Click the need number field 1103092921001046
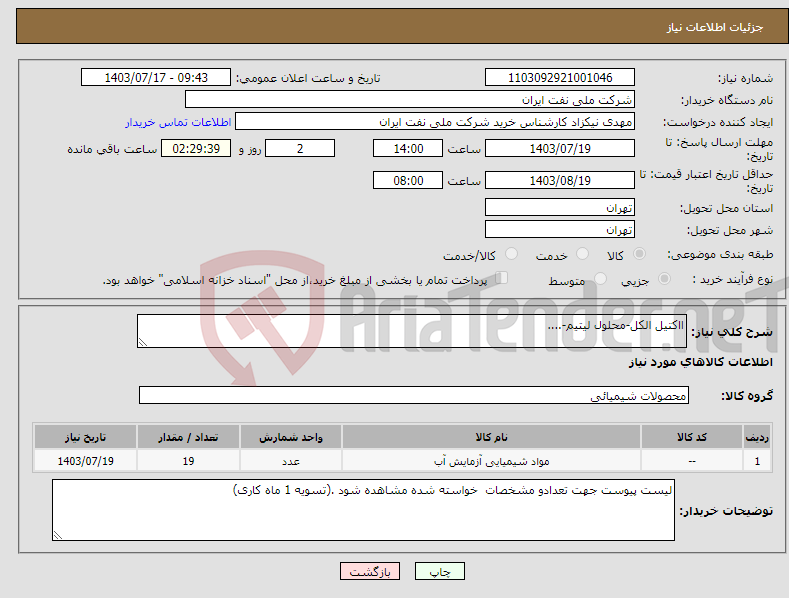 pyautogui.click(x=560, y=78)
